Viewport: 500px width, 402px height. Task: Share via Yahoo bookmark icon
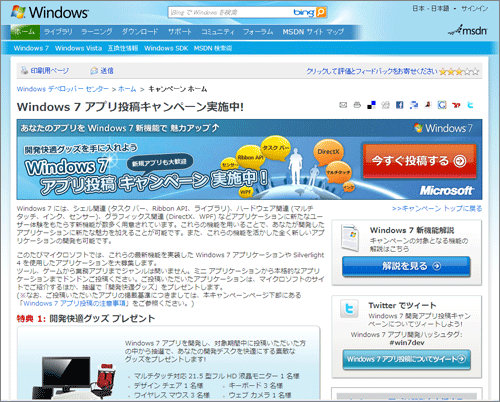456,105
